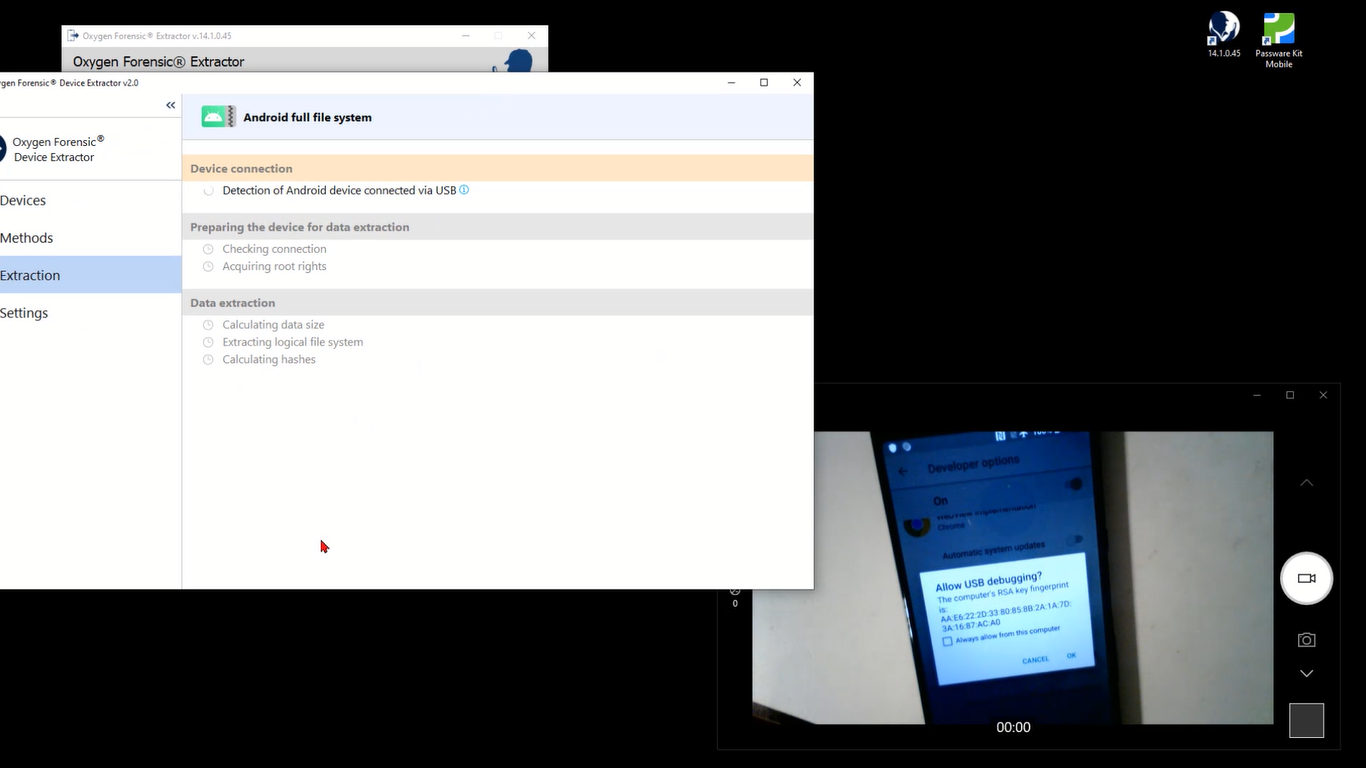This screenshot has height=768, width=1366.
Task: Close the Device Extractor v2.0 window
Action: pyautogui.click(x=797, y=83)
